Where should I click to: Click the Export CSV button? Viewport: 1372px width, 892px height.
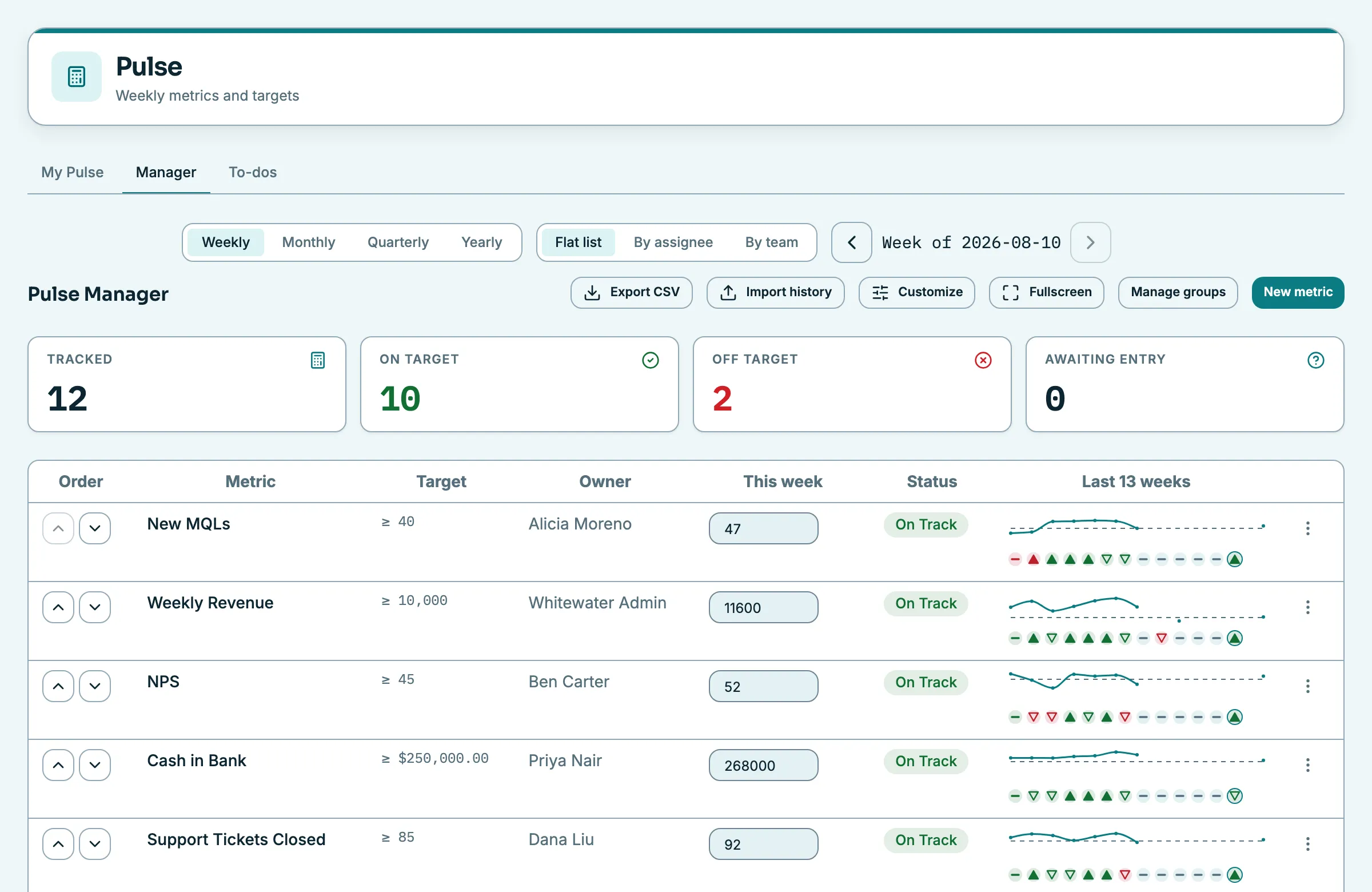tap(631, 292)
